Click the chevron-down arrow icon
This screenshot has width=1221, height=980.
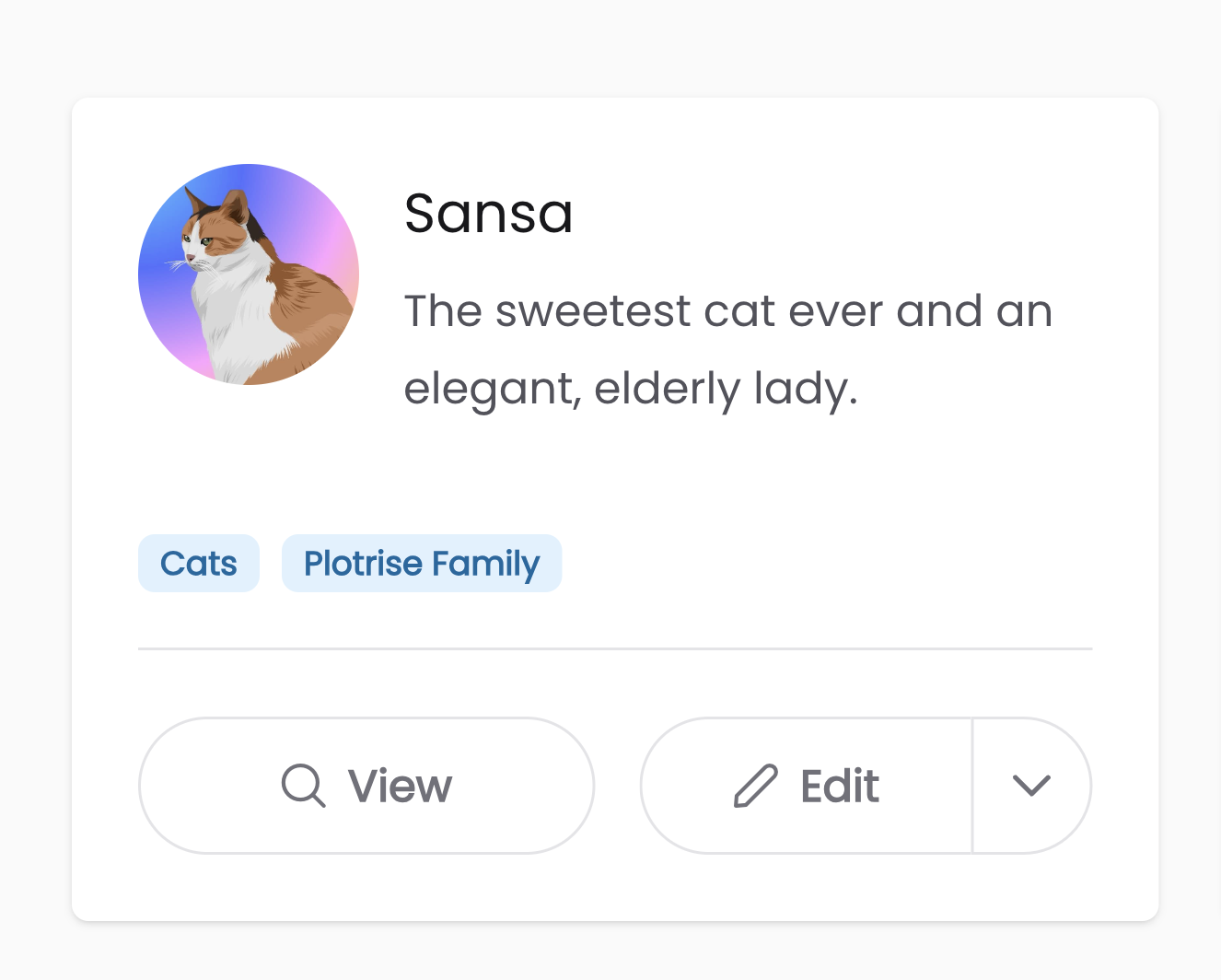pyautogui.click(x=1031, y=786)
